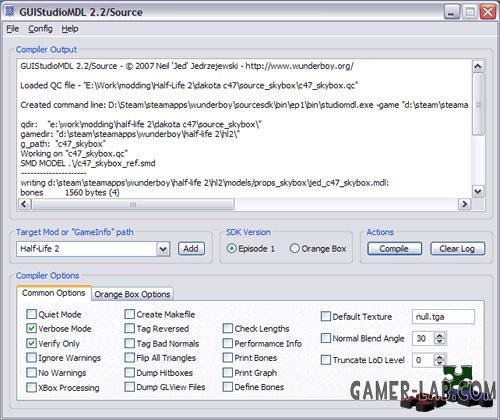Select the Orange Box SDK version
The image size is (500, 420).
294,248
